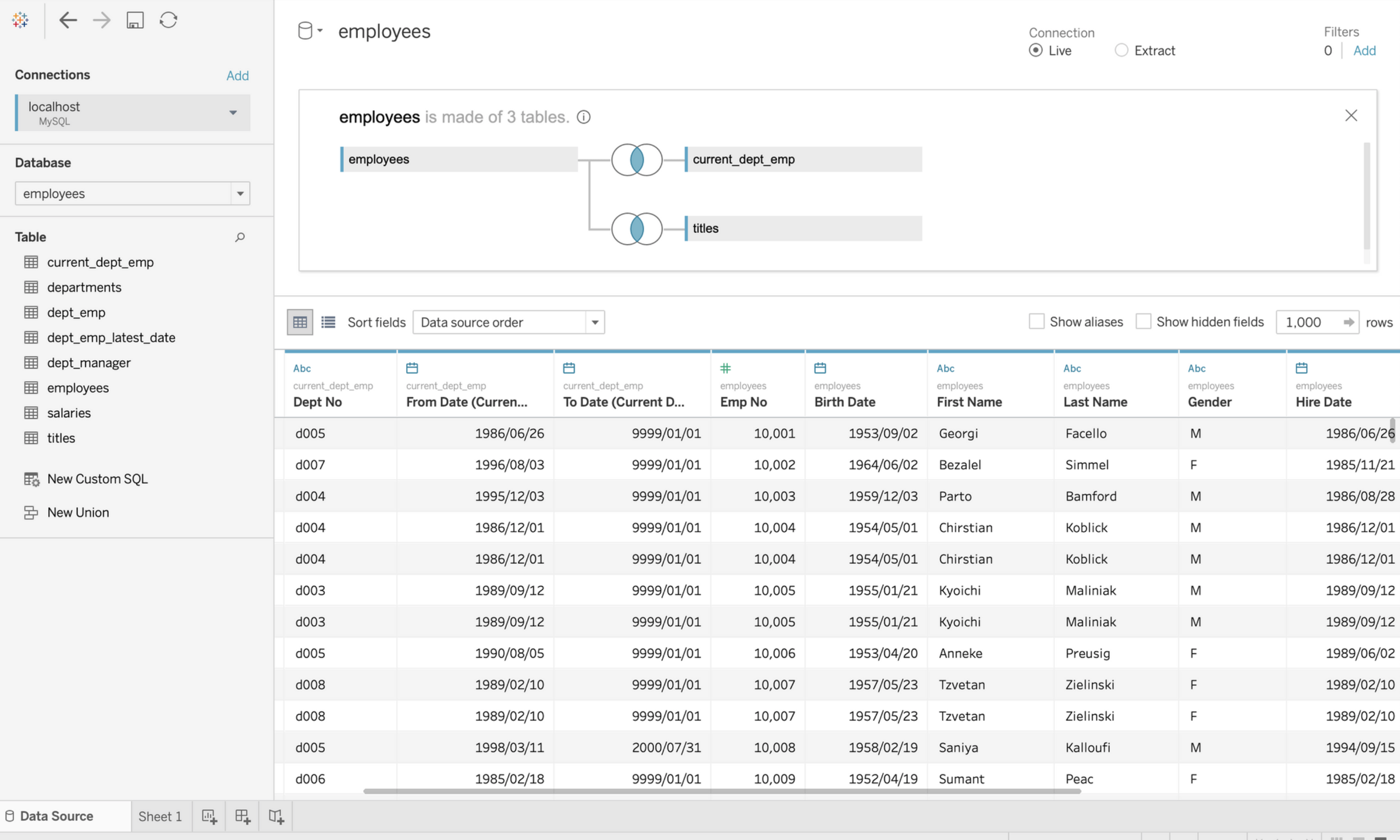Select the Undo arrow icon
This screenshot has height=840, width=1400.
point(68,20)
